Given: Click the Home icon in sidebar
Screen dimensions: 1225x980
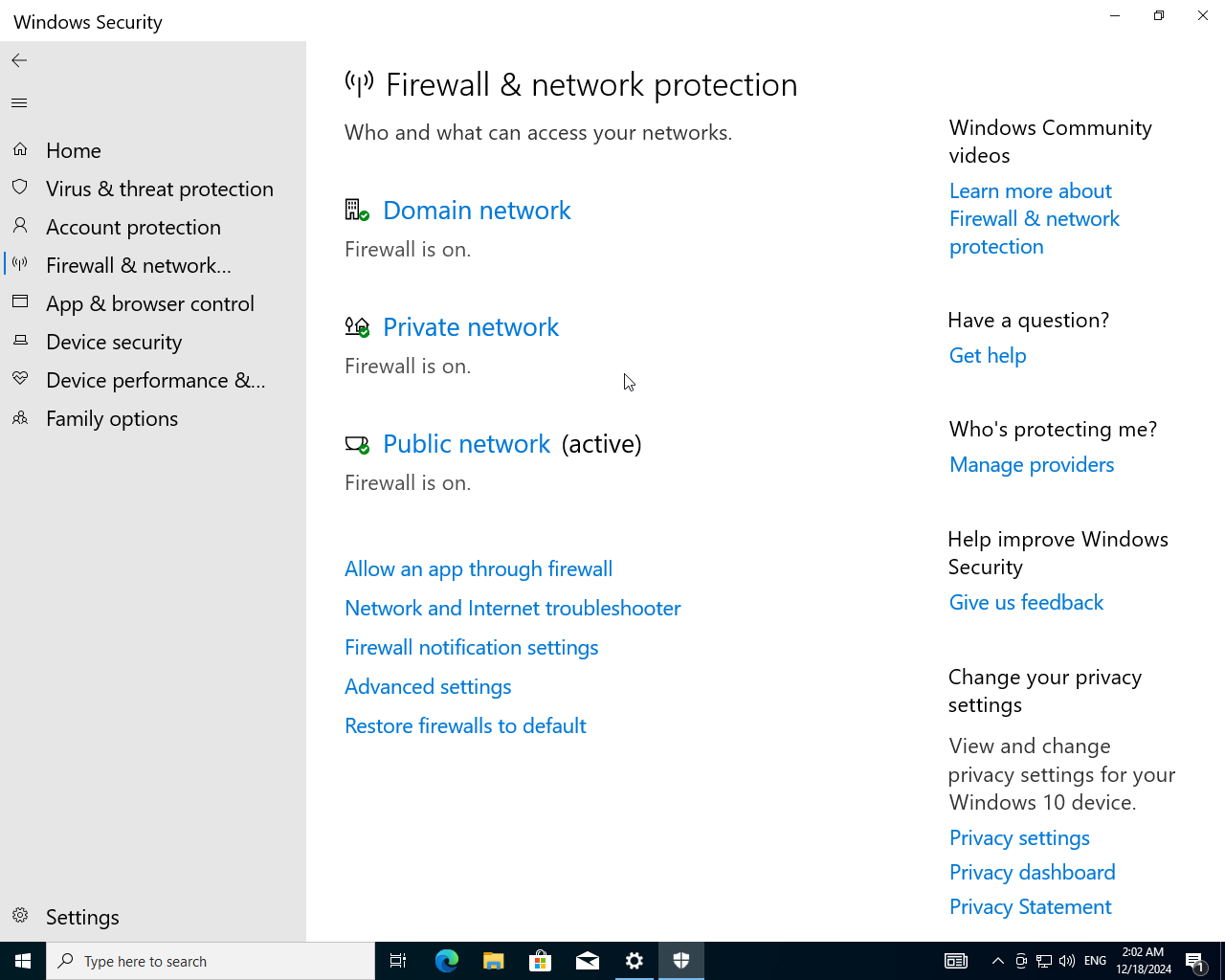Looking at the screenshot, I should coord(20,149).
